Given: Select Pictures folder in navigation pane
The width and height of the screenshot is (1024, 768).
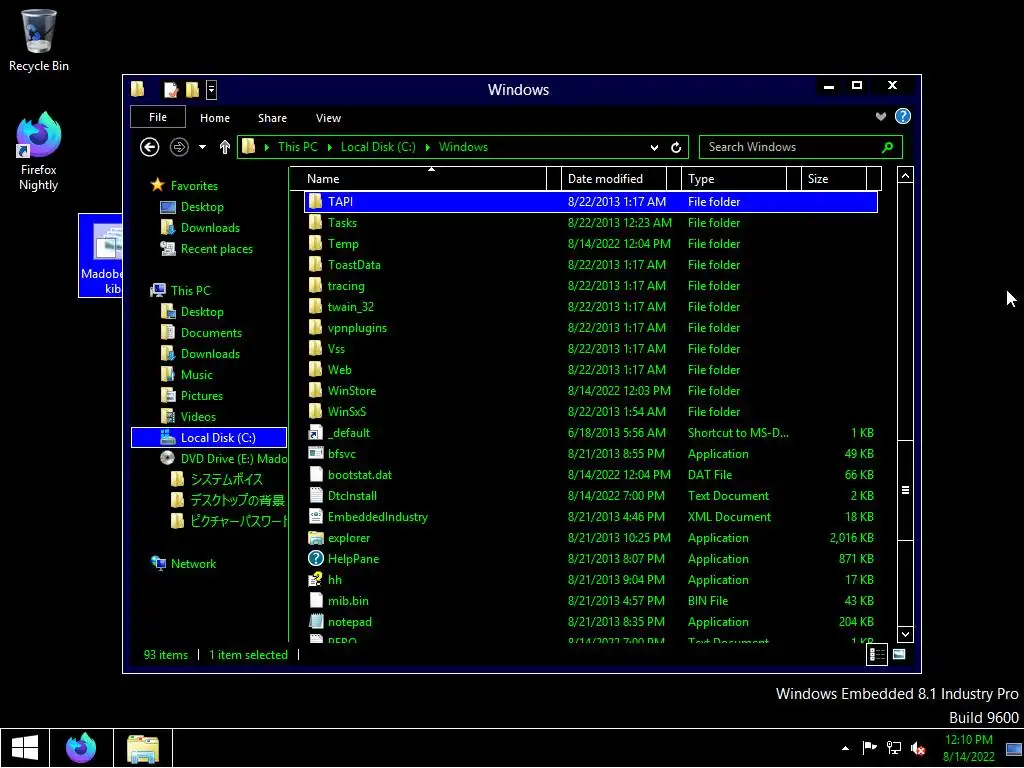Looking at the screenshot, I should pyautogui.click(x=201, y=396).
